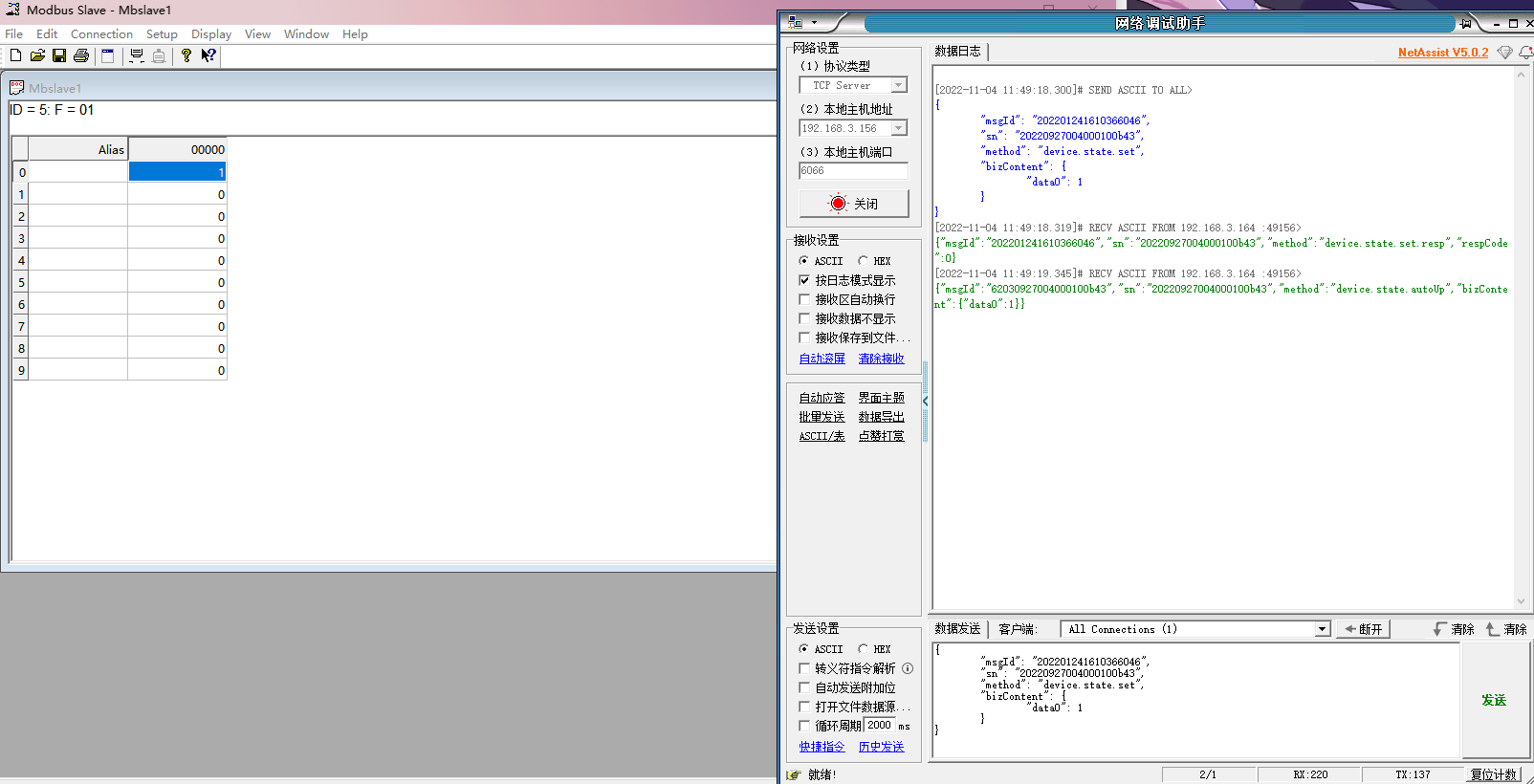1534x784 pixels.
Task: Open the View menu
Action: tap(257, 33)
